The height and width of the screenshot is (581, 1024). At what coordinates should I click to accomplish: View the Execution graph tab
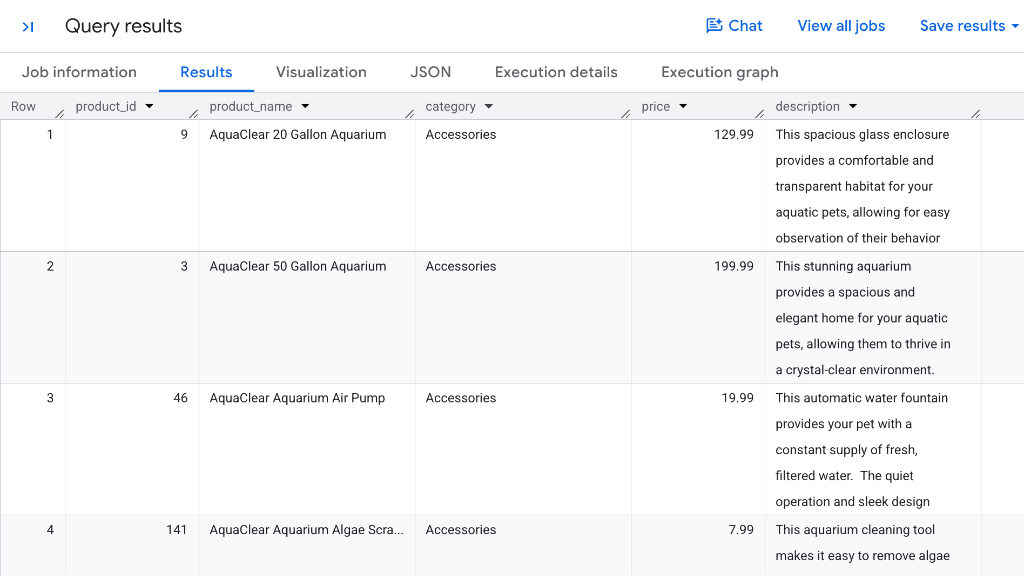(720, 72)
